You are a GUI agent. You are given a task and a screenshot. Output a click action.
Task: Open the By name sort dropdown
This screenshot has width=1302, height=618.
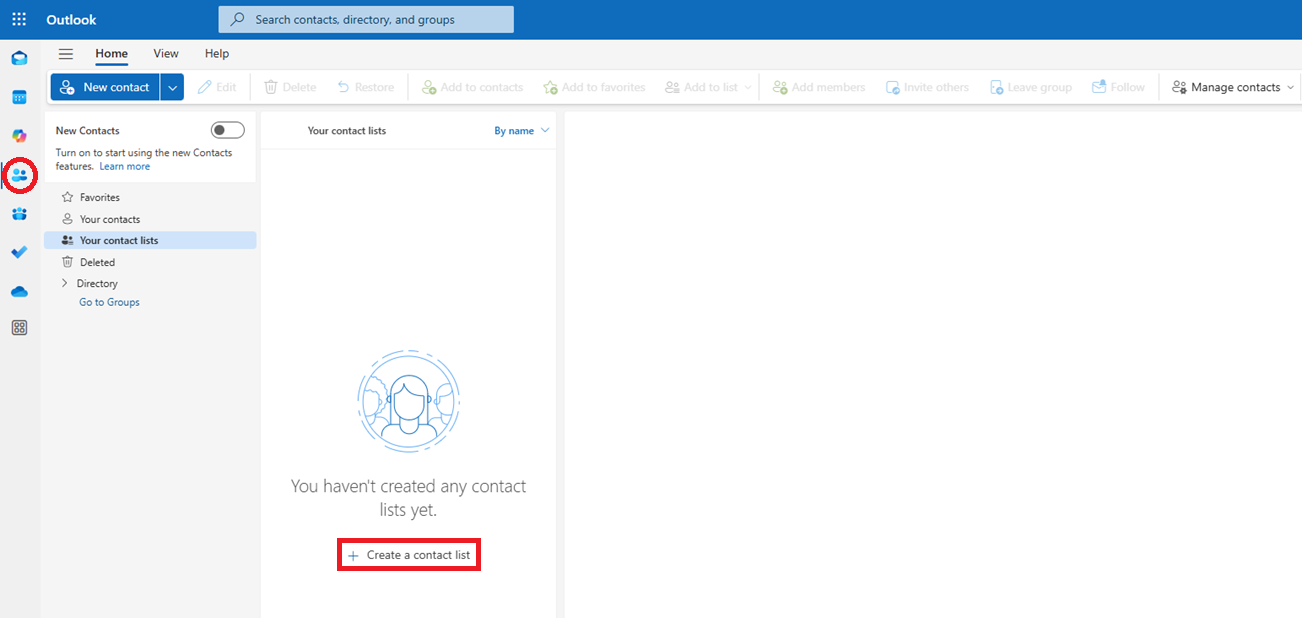521,130
